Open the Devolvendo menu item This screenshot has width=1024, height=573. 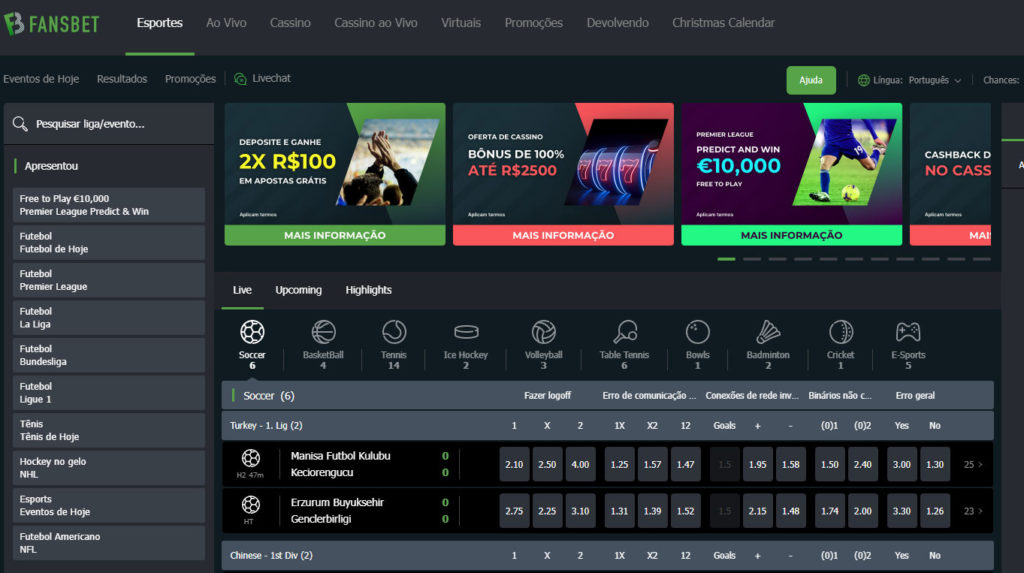pyautogui.click(x=617, y=23)
